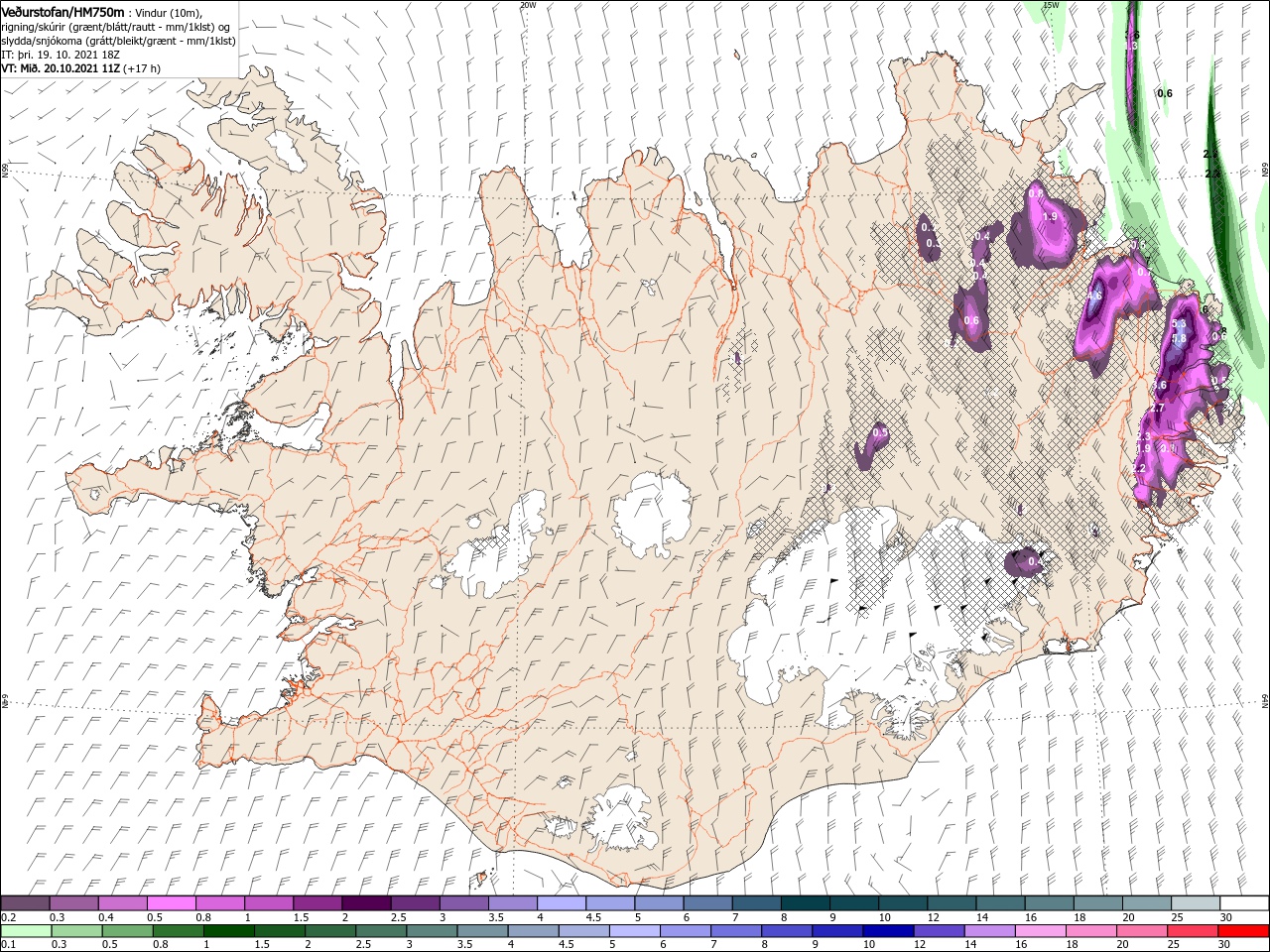Select the crimson 25 swatch in lower legend
This screenshot has width=1270, height=952.
point(1193,931)
